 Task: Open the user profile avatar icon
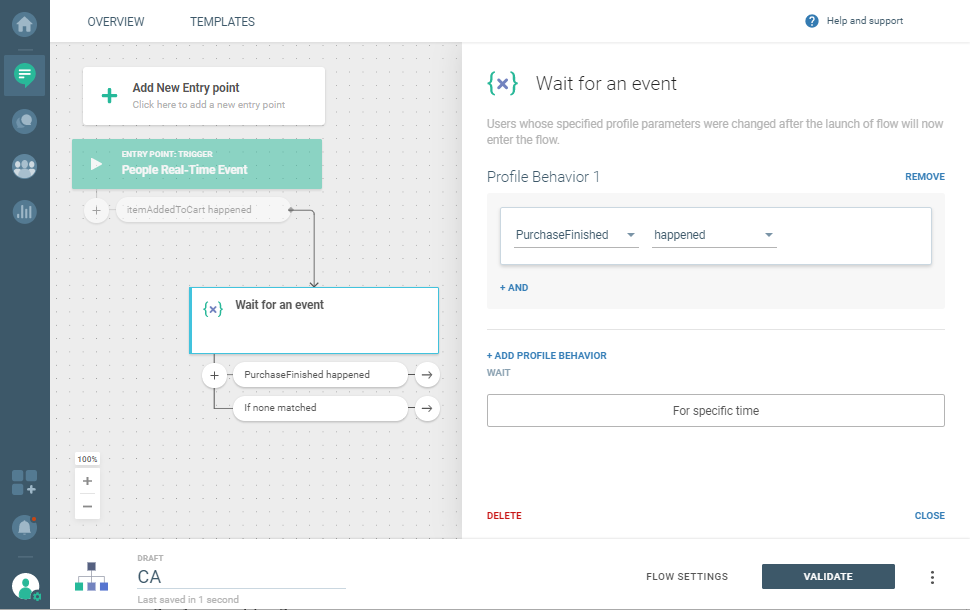(x=26, y=587)
